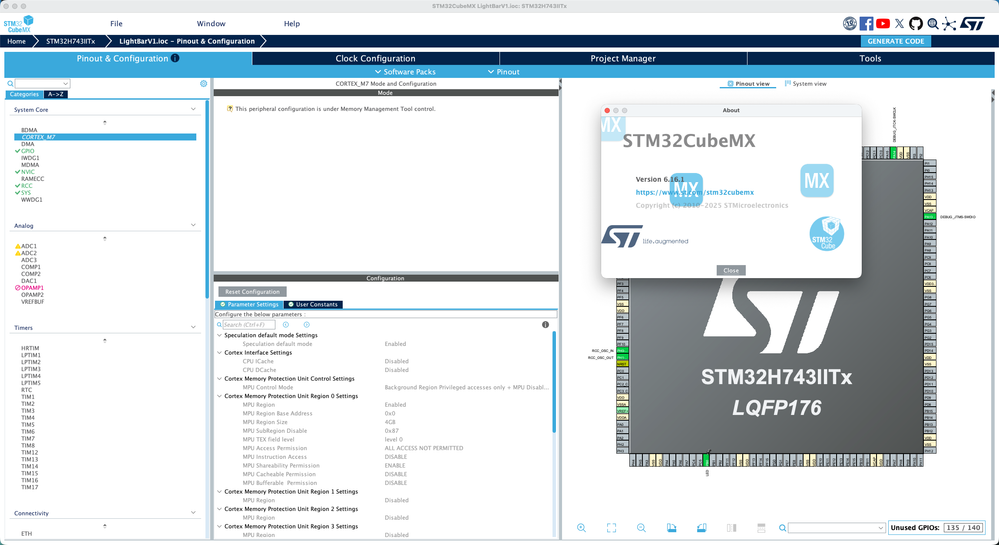The image size is (999, 545).
Task: Select TIM1 in the Timers list
Action: (x=28, y=396)
